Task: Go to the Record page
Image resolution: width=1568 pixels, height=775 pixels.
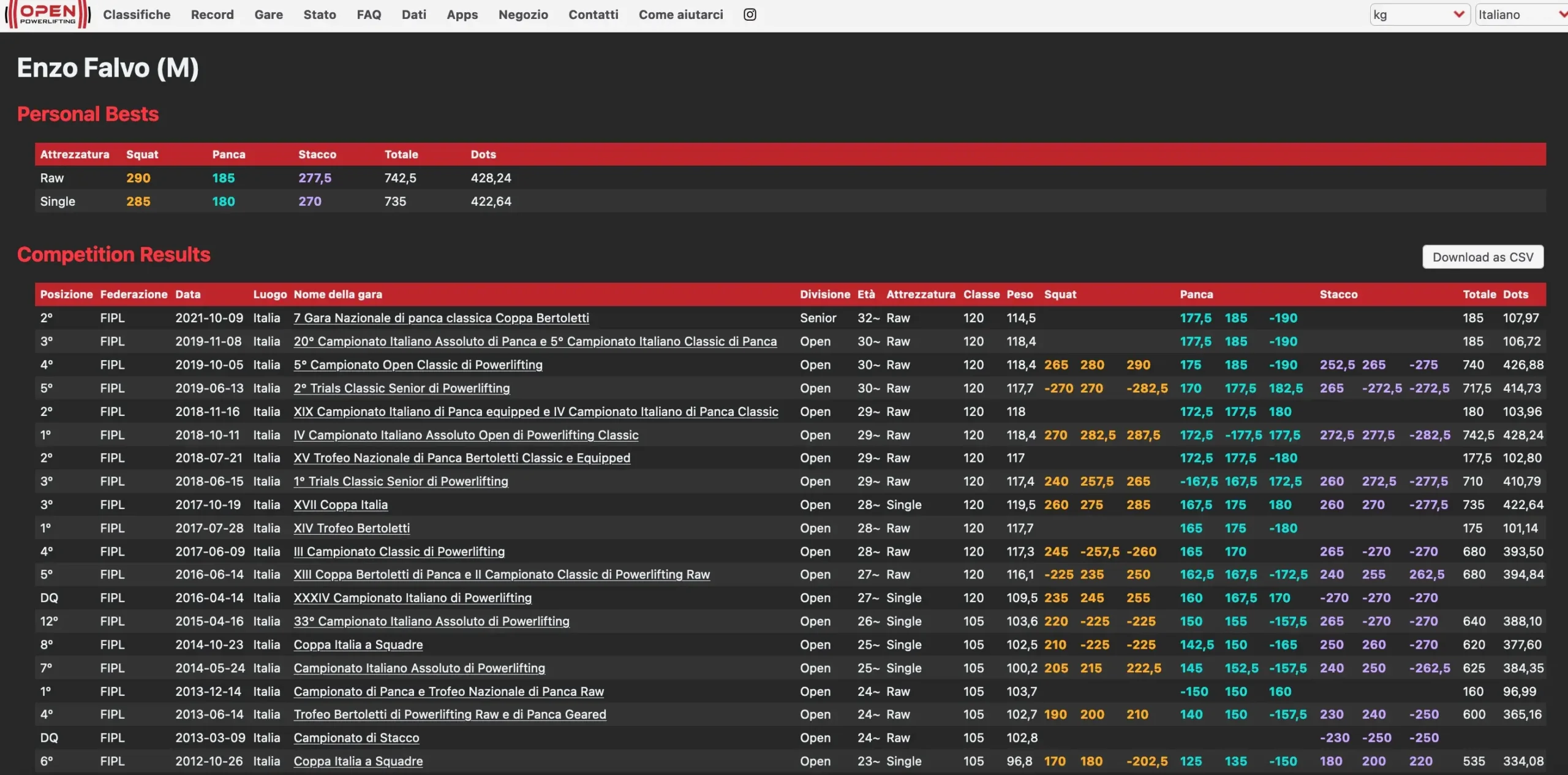Action: point(212,15)
